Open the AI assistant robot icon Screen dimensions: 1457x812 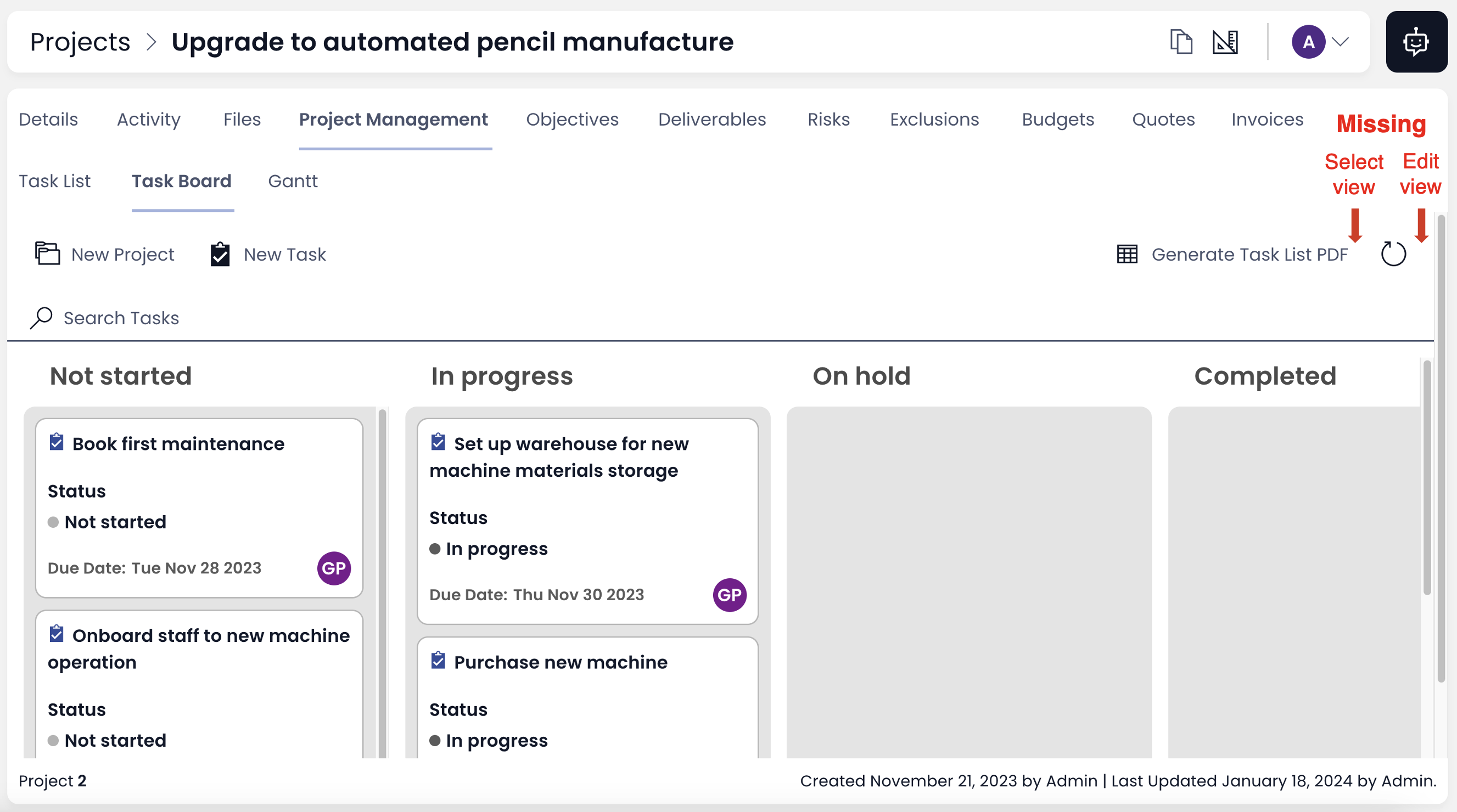click(x=1416, y=42)
